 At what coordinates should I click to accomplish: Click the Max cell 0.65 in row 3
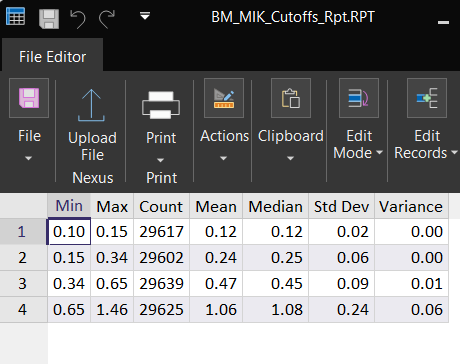(112, 284)
